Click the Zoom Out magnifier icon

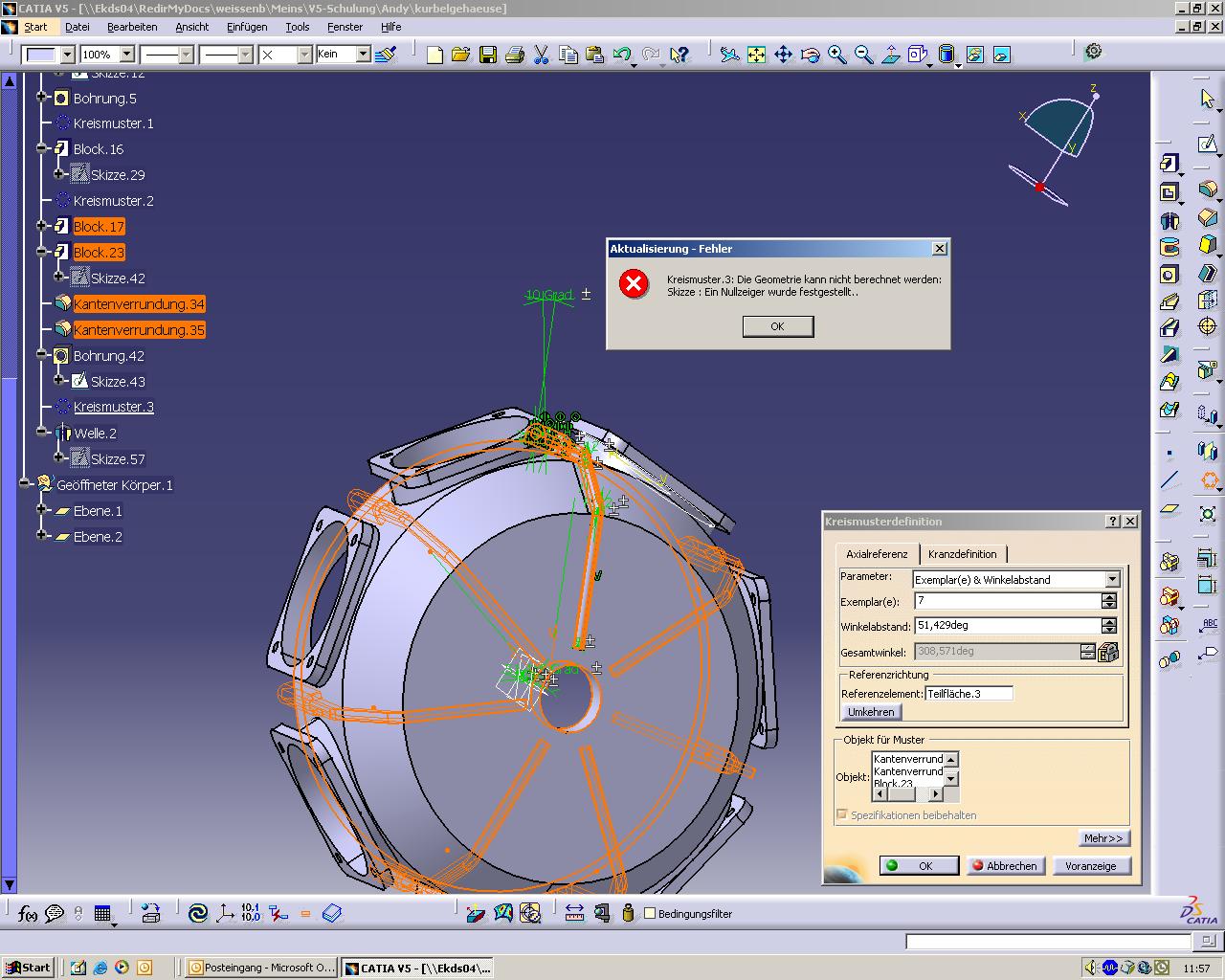863,55
